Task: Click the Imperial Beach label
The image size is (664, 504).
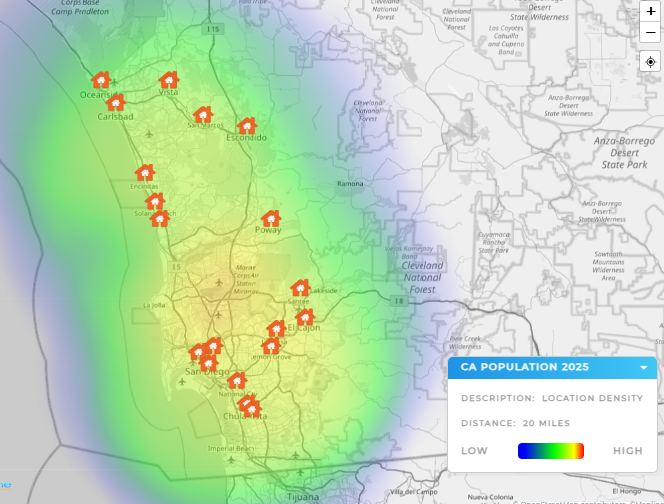Action: [x=231, y=448]
